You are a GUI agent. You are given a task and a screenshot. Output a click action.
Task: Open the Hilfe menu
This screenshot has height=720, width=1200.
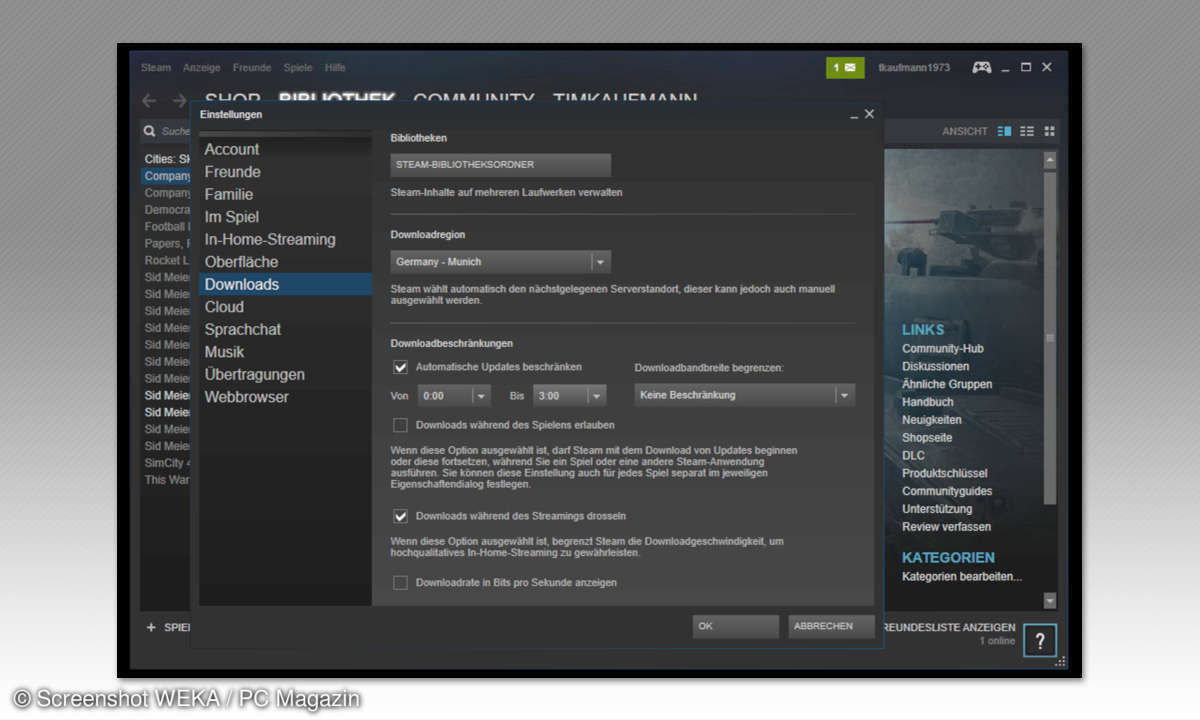pyautogui.click(x=335, y=68)
